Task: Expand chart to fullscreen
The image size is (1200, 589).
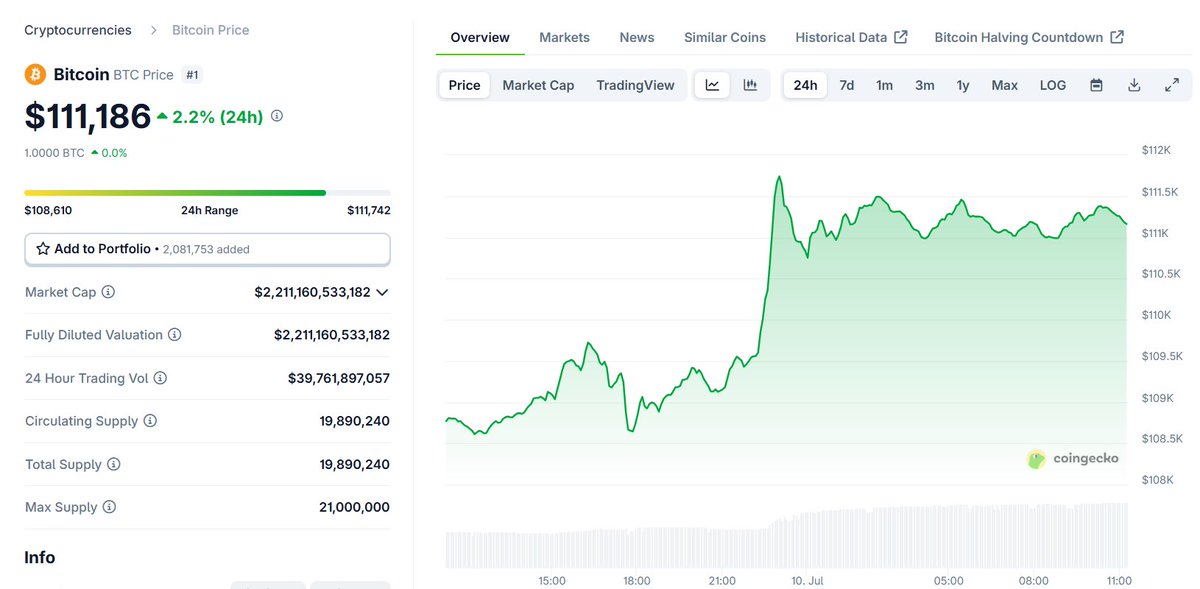Action: tap(1172, 85)
